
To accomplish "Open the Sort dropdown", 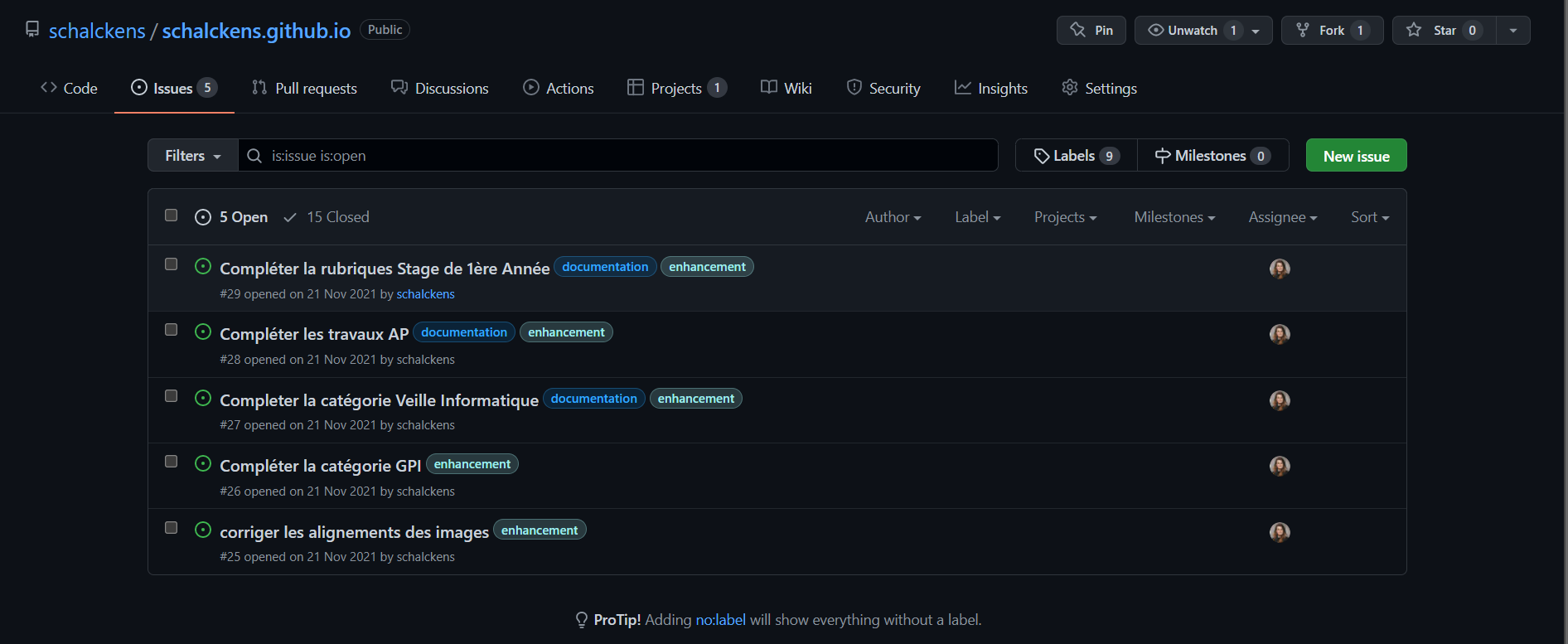I will (1370, 217).
